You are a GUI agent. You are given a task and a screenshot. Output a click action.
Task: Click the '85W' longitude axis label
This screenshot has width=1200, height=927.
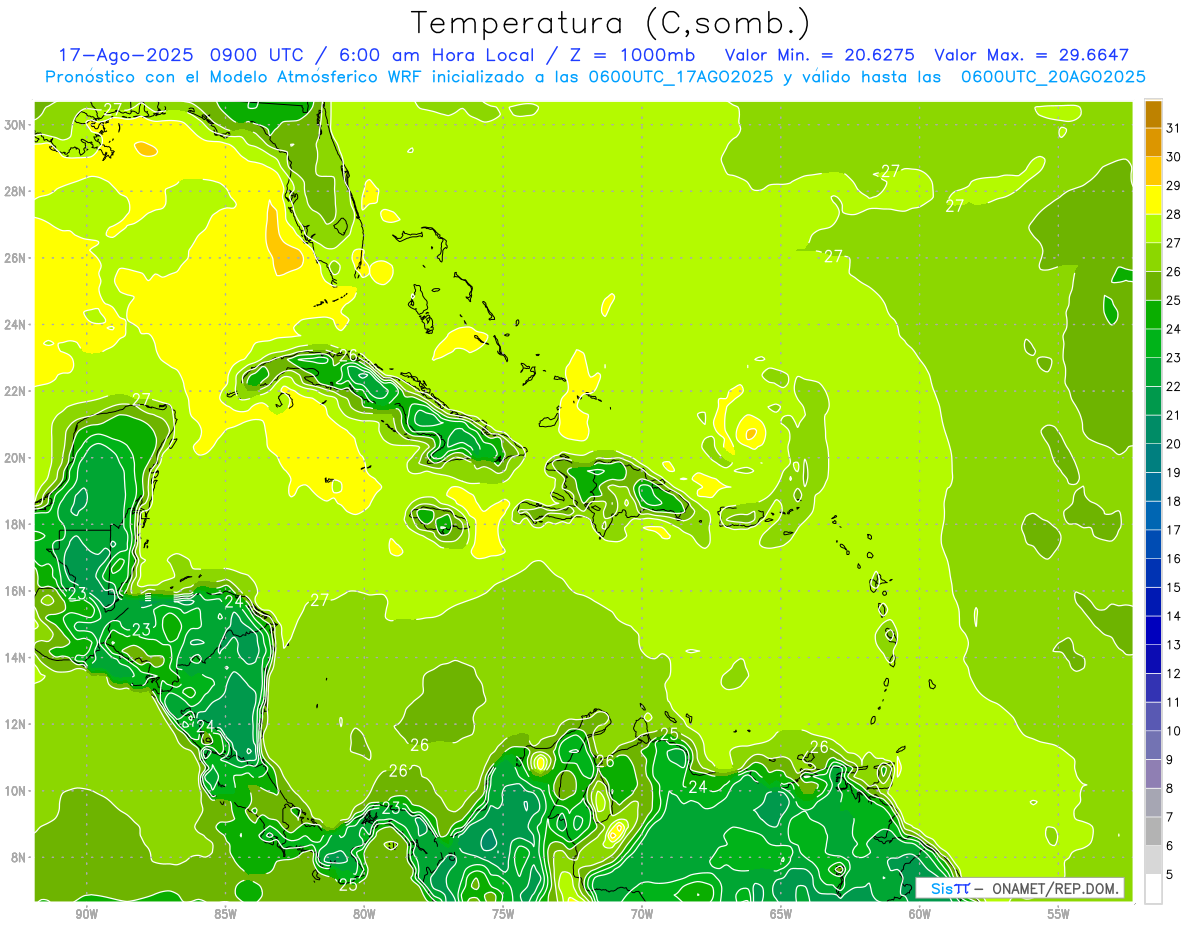point(225,914)
